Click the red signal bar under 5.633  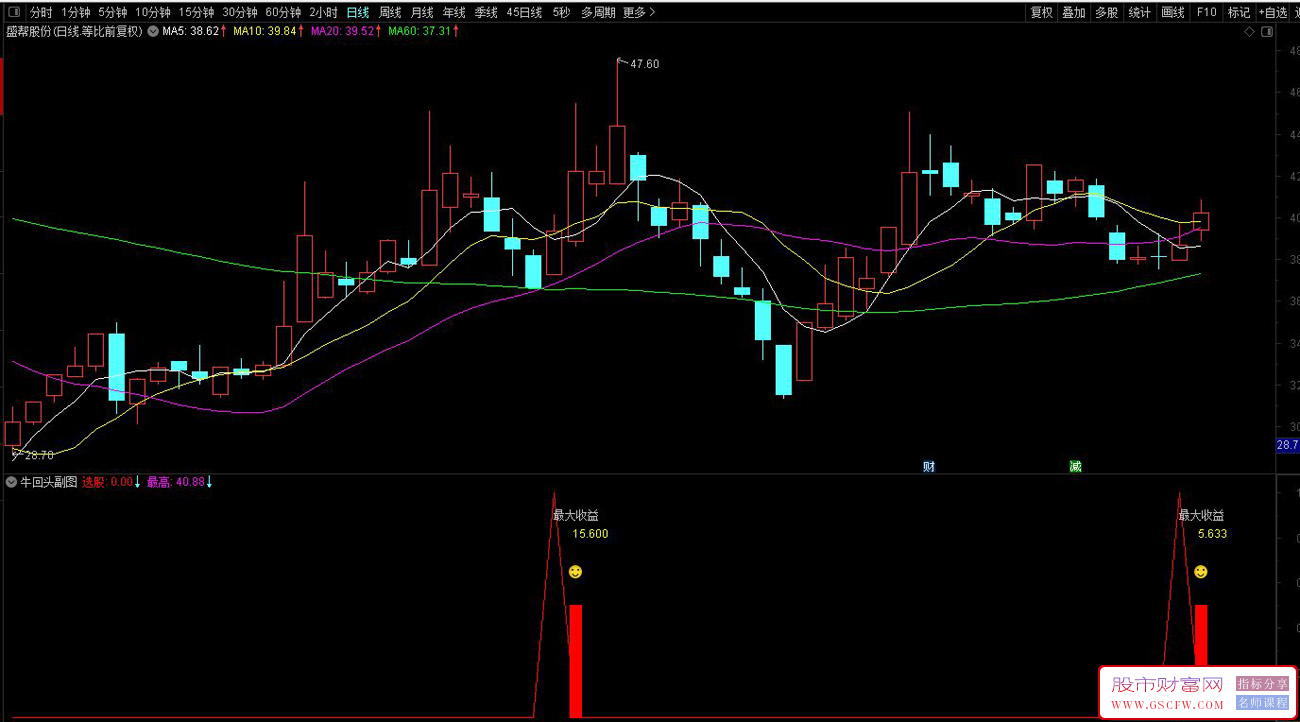(1201, 635)
